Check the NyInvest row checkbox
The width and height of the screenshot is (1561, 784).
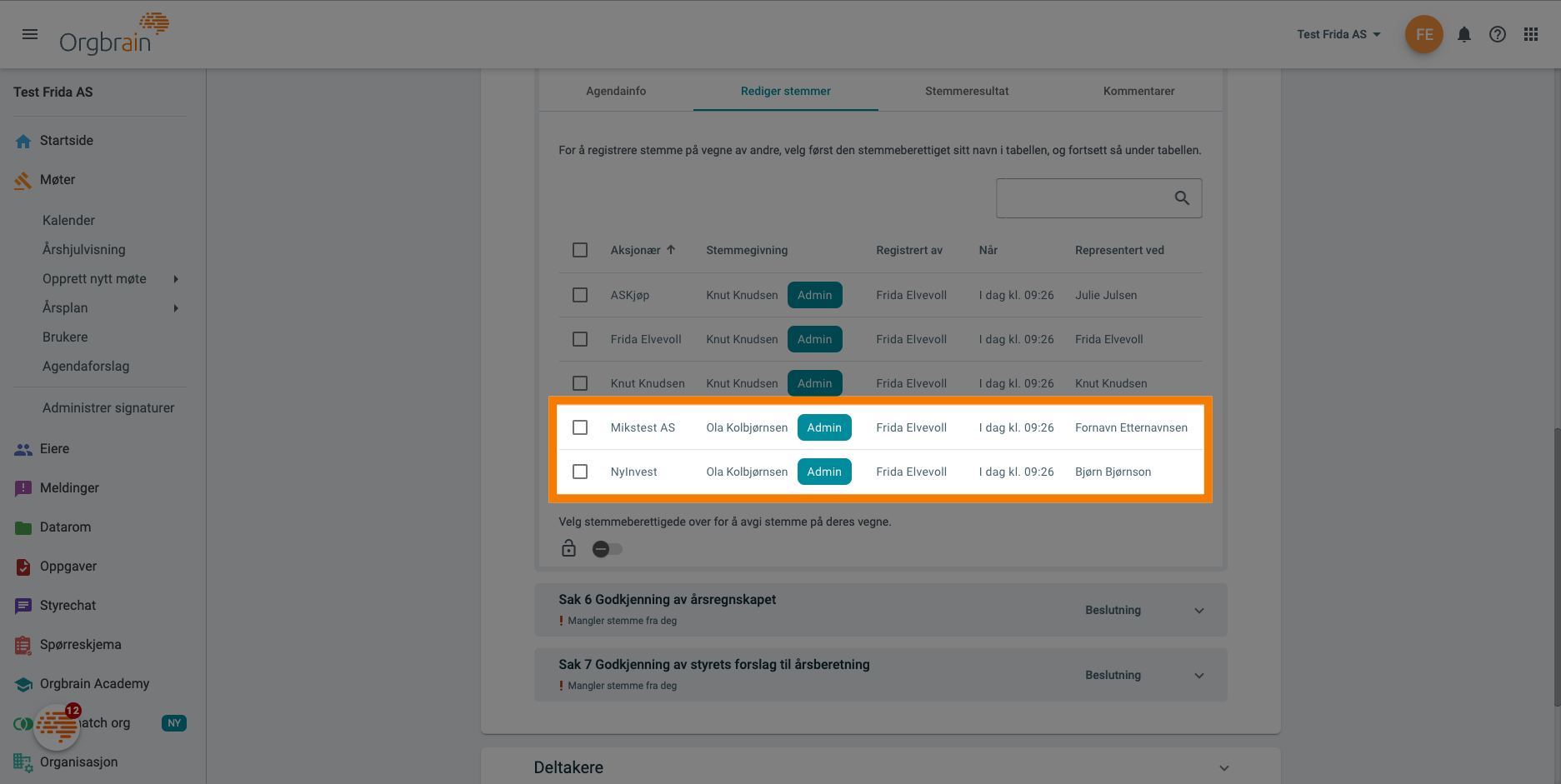(x=580, y=472)
